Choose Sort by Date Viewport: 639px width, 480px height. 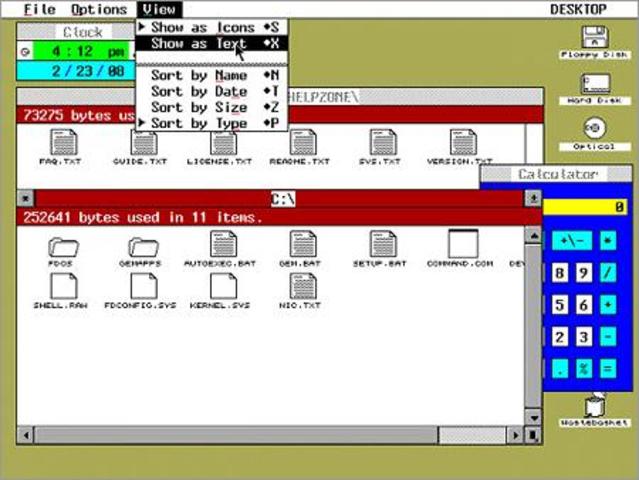212,91
